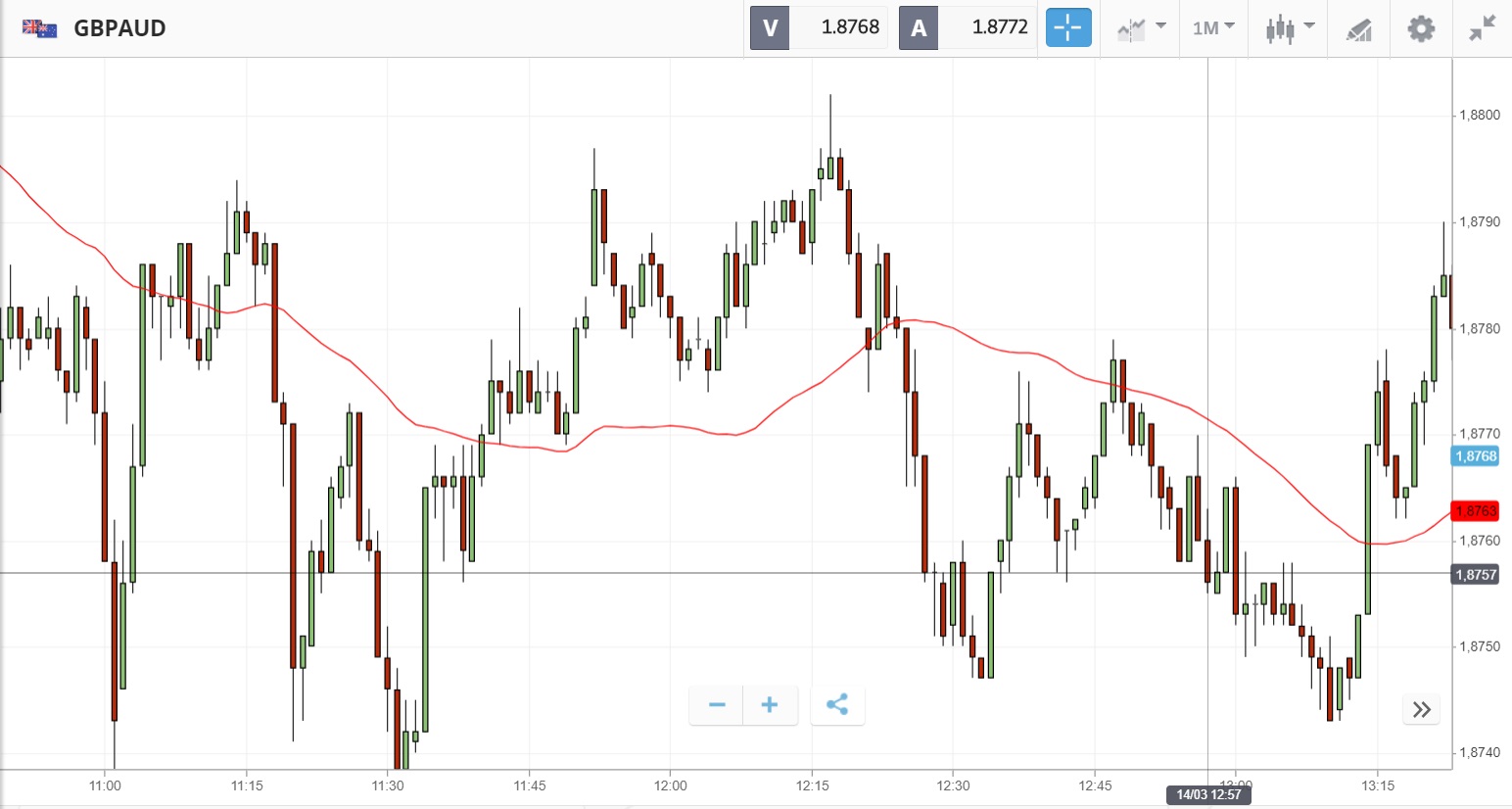
Task: Toggle the crosshair cursor button
Action: coord(1068,27)
